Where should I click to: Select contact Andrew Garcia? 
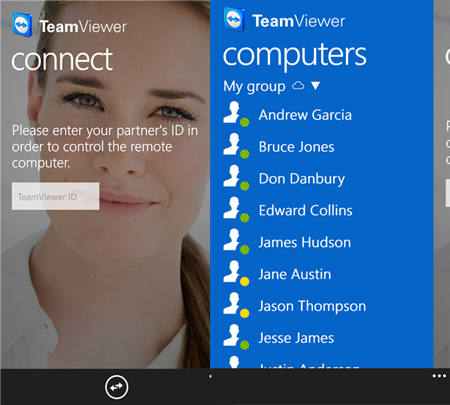(287, 115)
